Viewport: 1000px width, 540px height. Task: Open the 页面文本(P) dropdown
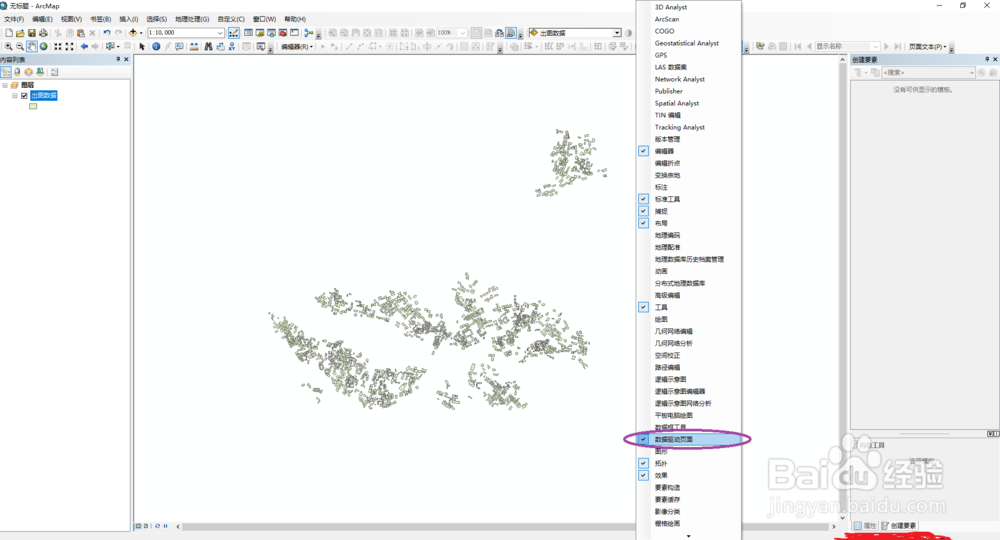(928, 47)
